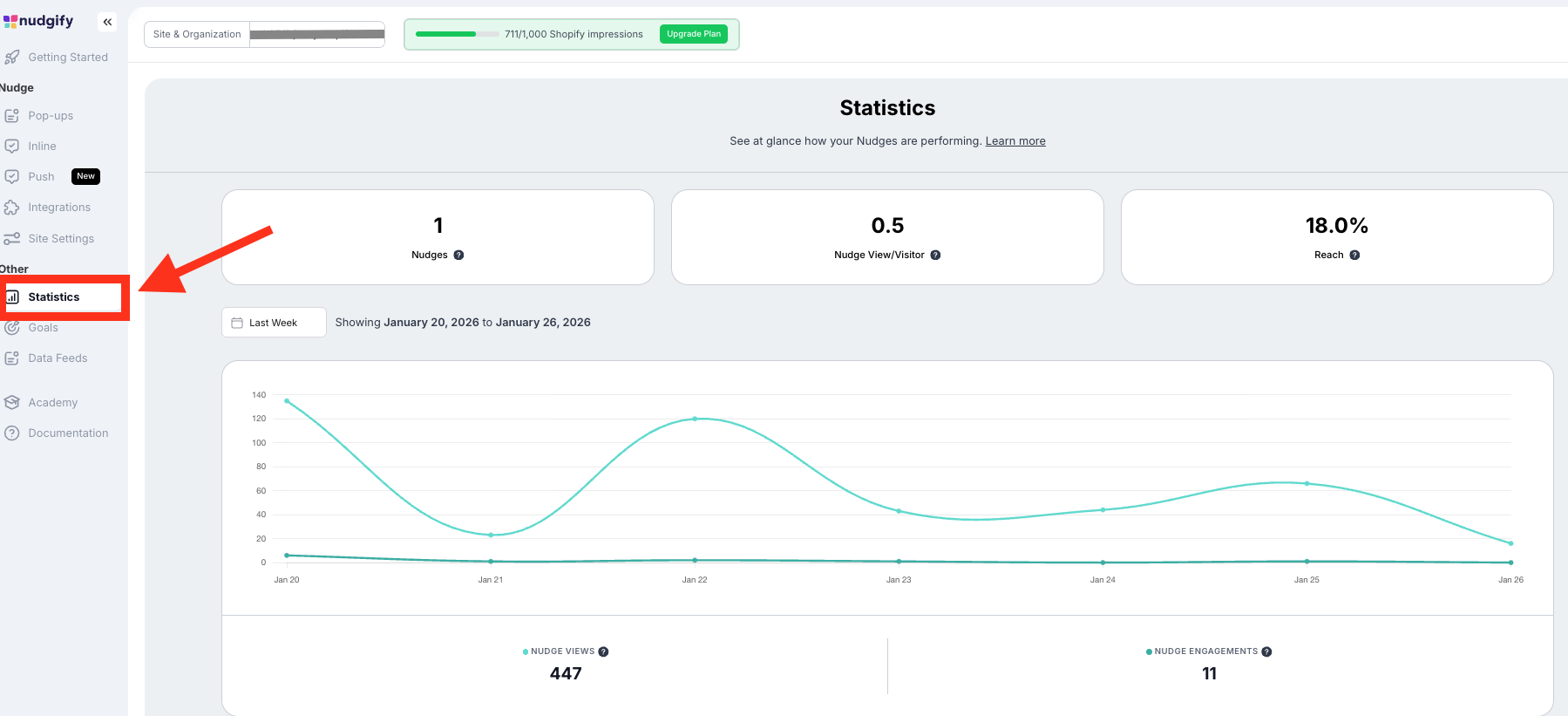Click the '711/1,000 Shopify impressions' text
1568x716 pixels.
[574, 34]
